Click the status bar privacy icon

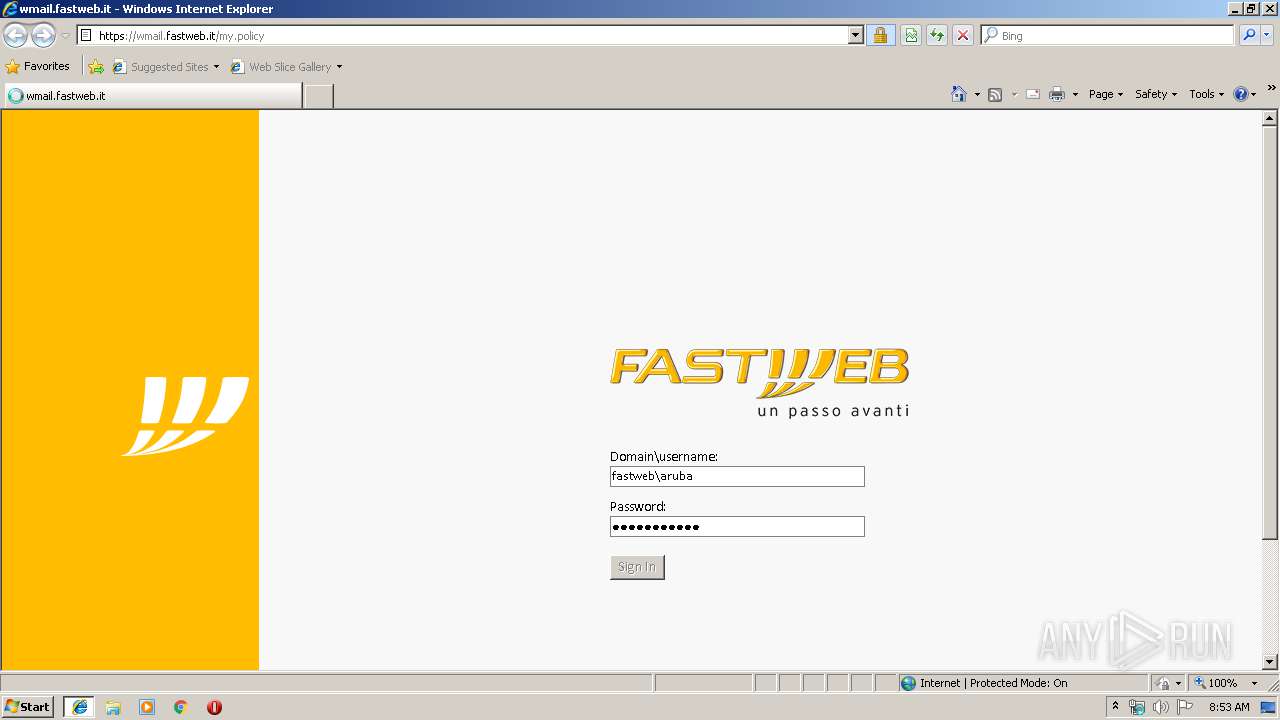pyautogui.click(x=1164, y=683)
